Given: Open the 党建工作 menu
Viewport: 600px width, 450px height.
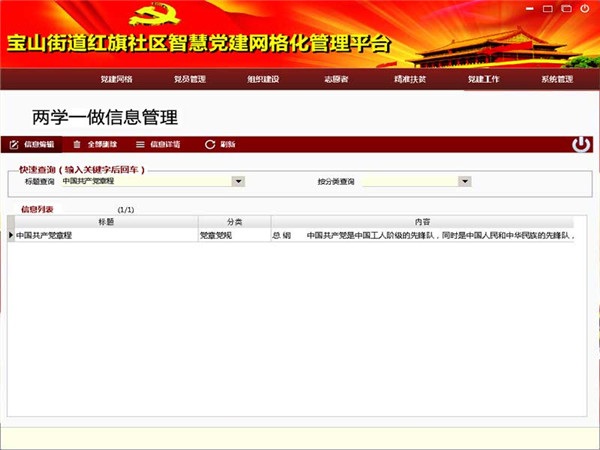Looking at the screenshot, I should coord(483,79).
